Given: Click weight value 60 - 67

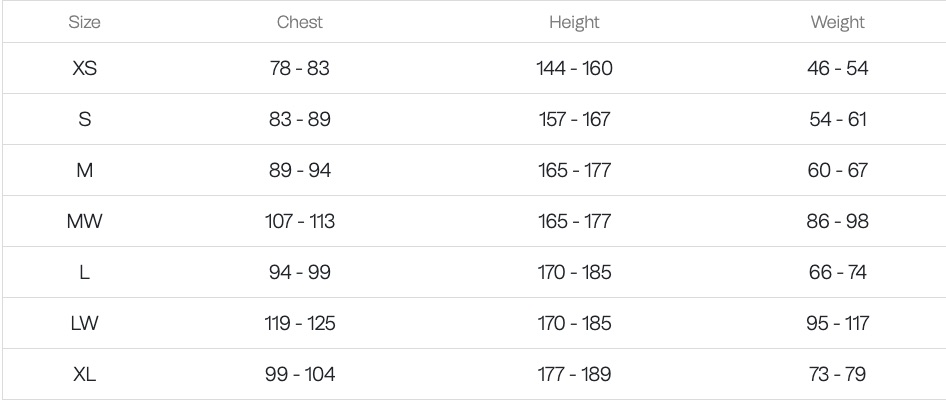Looking at the screenshot, I should point(837,170).
